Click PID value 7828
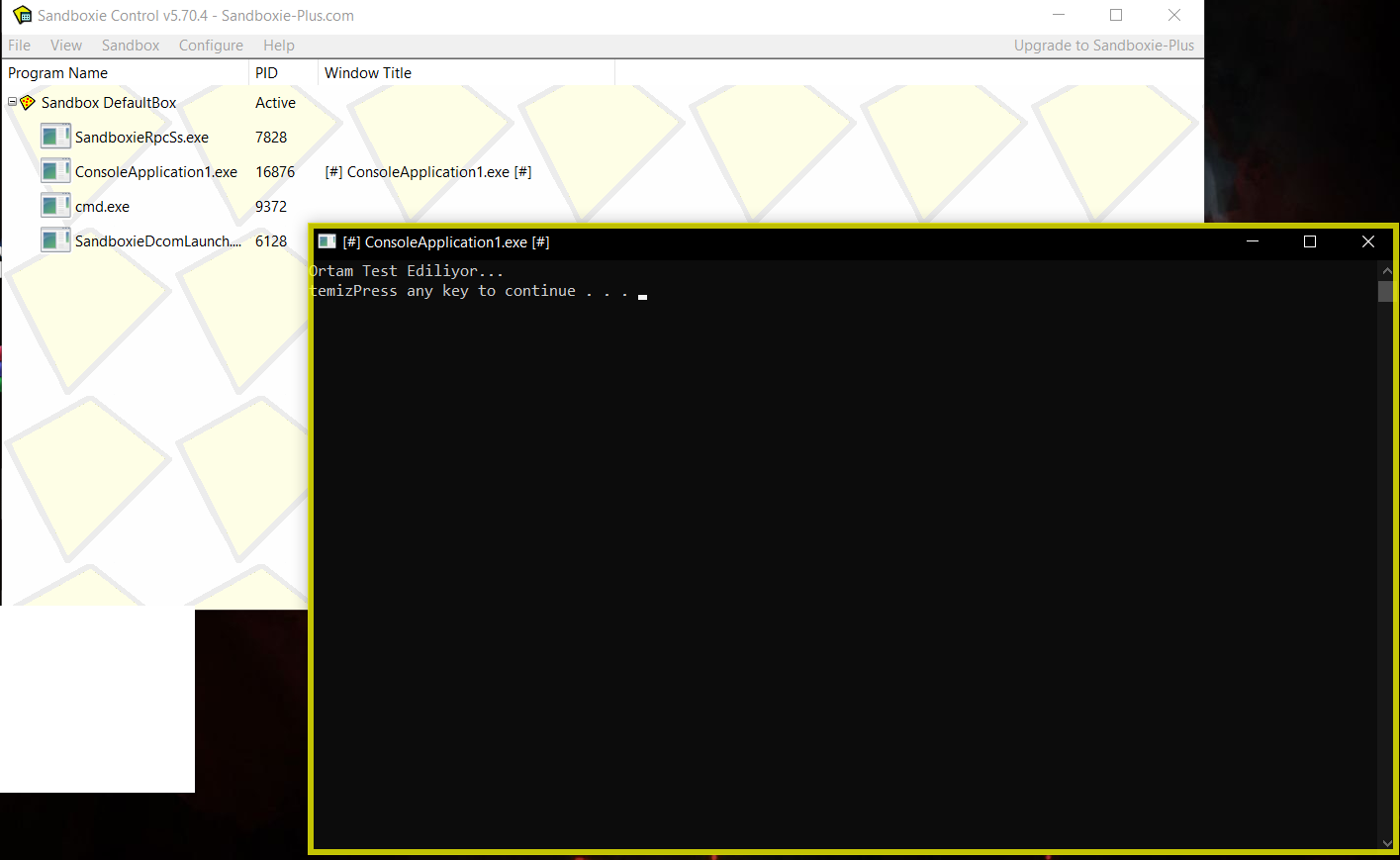1400x860 pixels. point(271,138)
